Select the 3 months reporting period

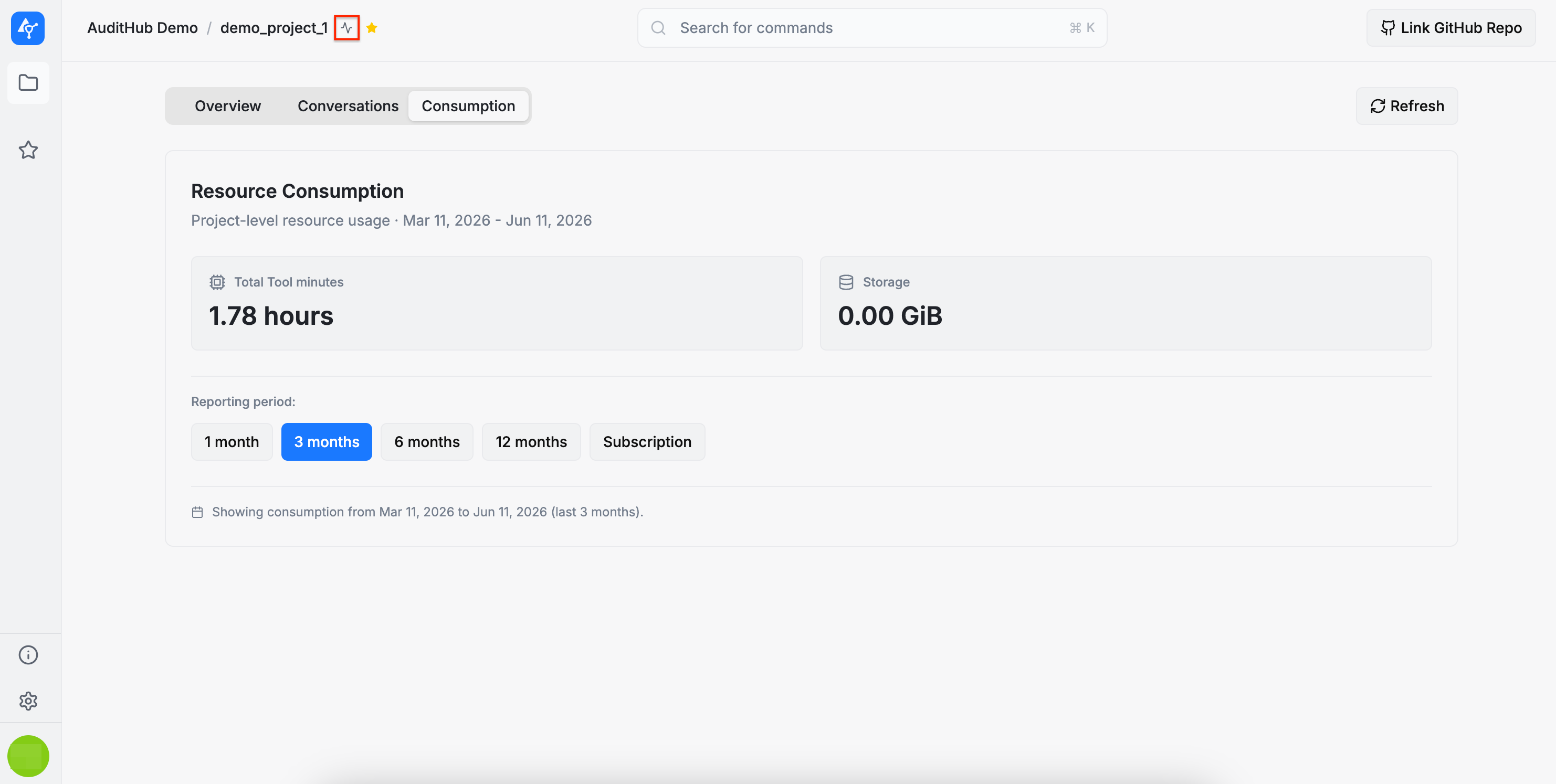[x=327, y=441]
